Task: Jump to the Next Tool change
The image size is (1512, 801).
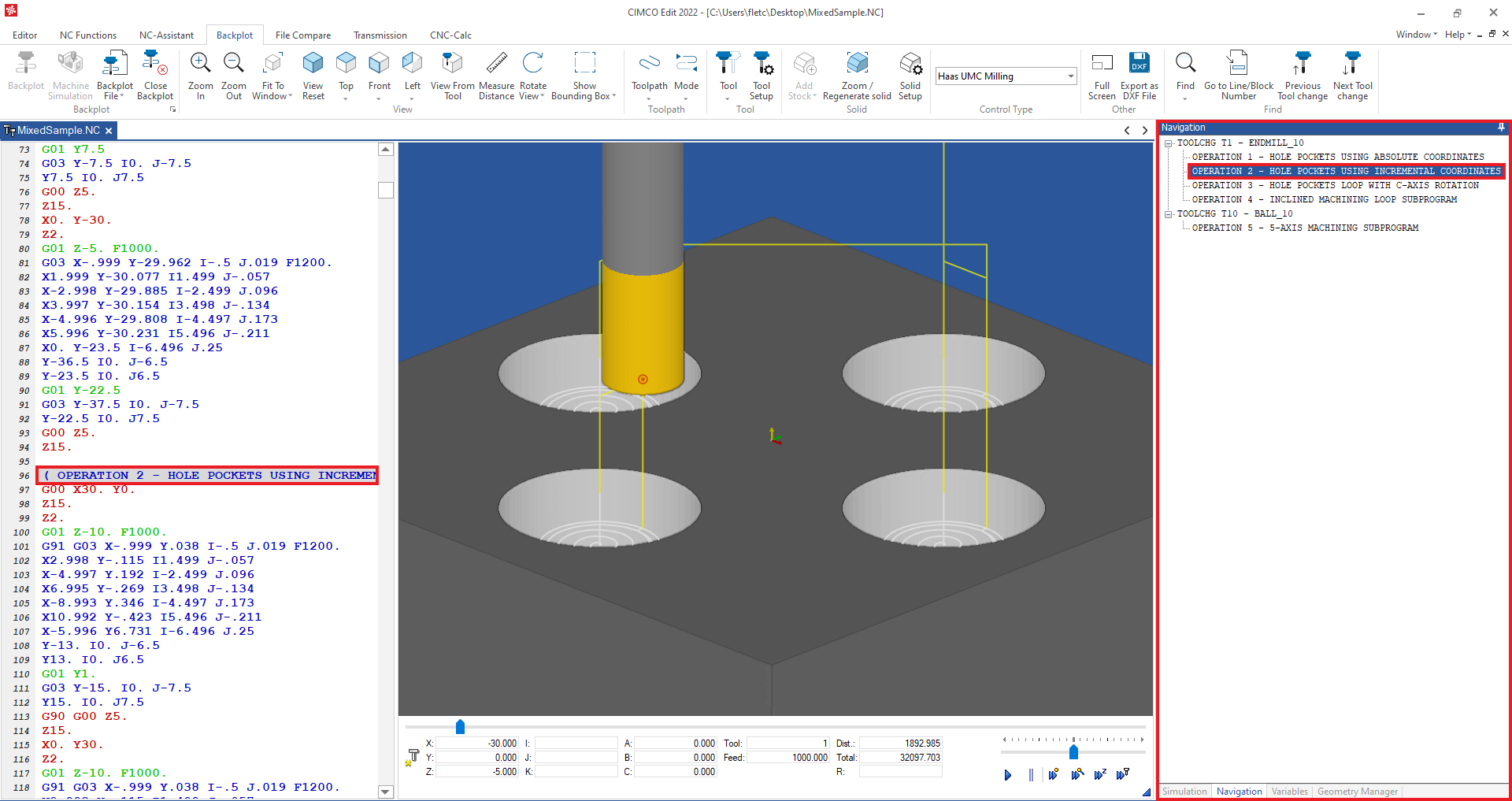Action: tap(1352, 75)
